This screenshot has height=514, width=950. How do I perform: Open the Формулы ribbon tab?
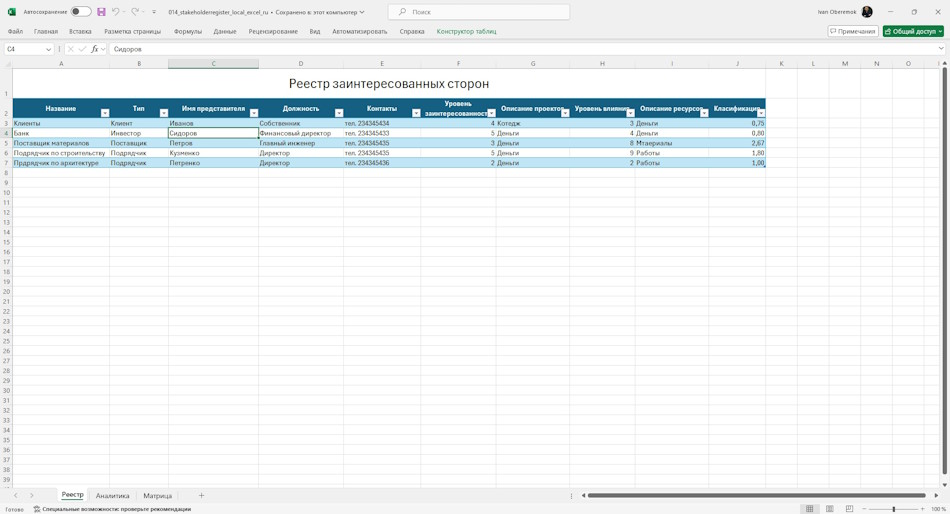tap(188, 32)
